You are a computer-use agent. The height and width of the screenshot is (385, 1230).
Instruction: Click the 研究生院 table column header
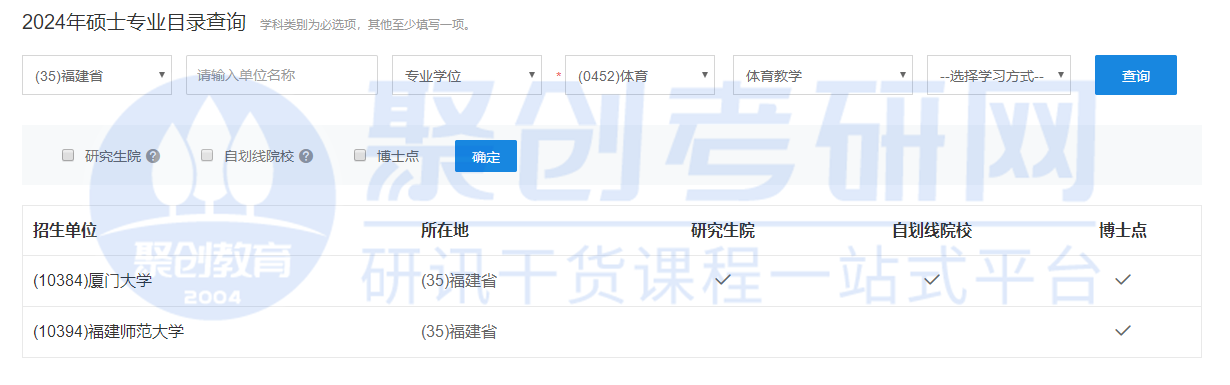[723, 230]
